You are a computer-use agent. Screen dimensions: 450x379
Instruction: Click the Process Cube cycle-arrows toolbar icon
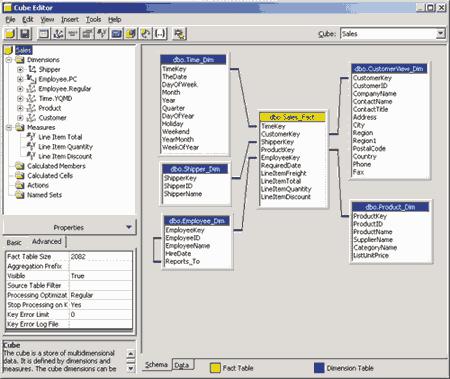pyautogui.click(x=146, y=34)
